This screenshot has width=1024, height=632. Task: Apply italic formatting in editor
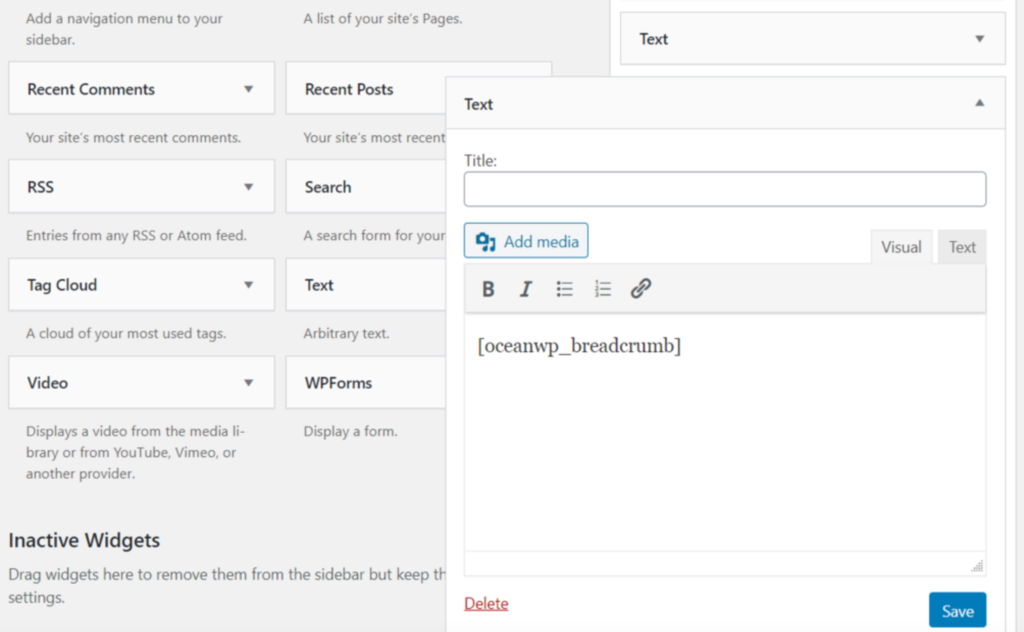(526, 290)
